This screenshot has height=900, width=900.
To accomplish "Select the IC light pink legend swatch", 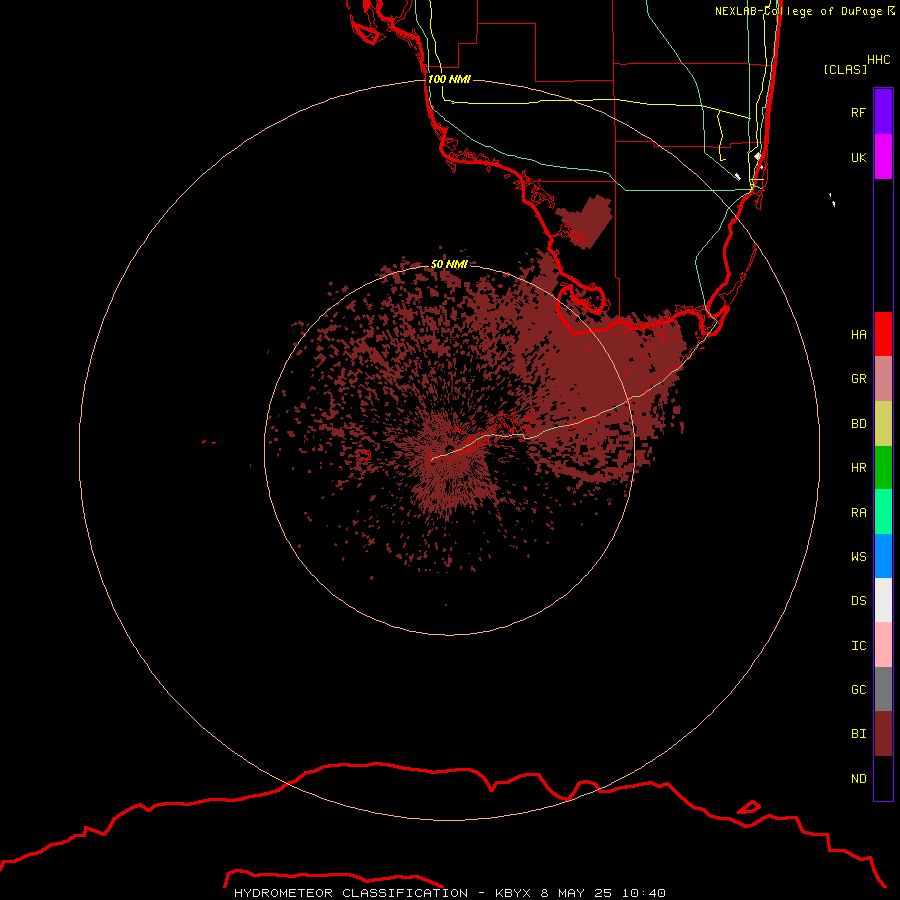I will pyautogui.click(x=883, y=645).
